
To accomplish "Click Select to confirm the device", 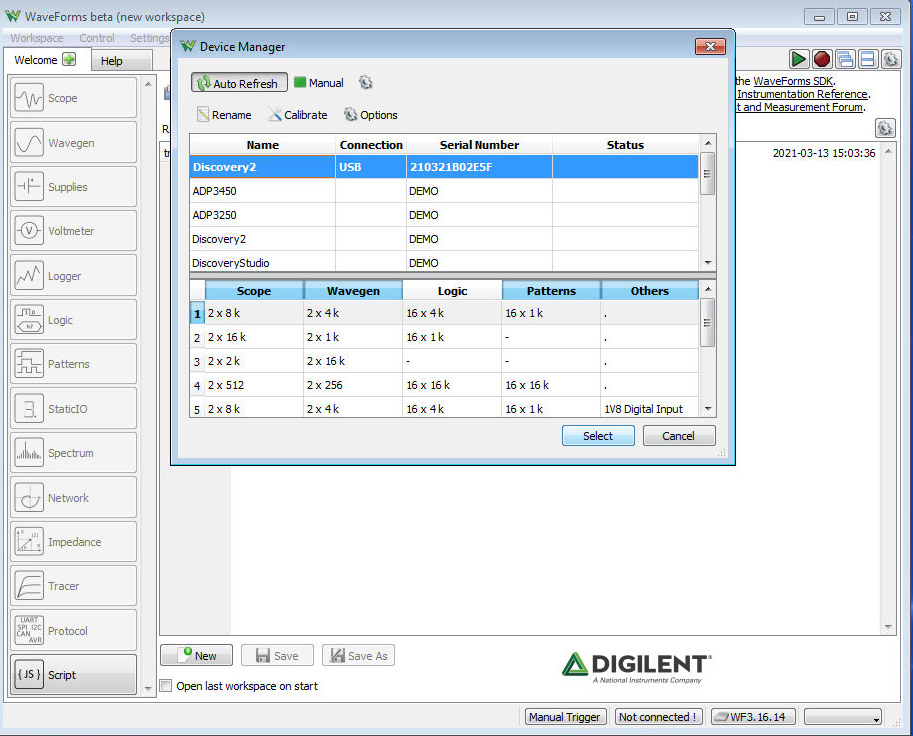I will click(x=598, y=436).
